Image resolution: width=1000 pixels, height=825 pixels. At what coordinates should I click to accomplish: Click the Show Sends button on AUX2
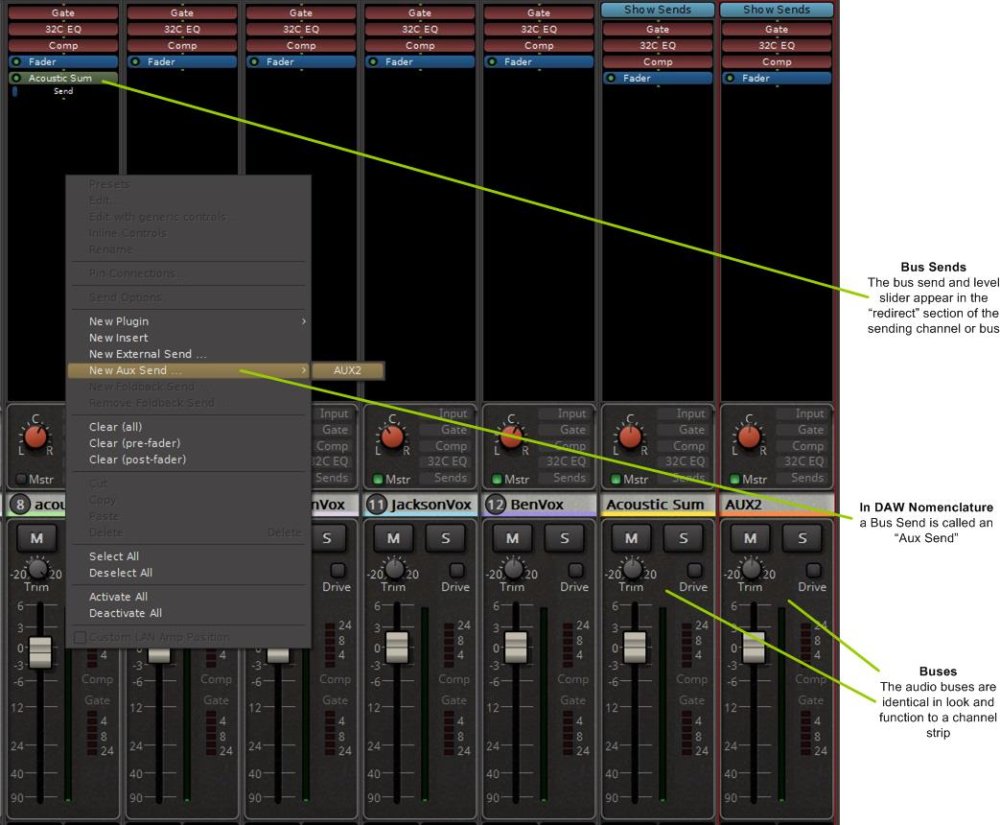(x=777, y=9)
